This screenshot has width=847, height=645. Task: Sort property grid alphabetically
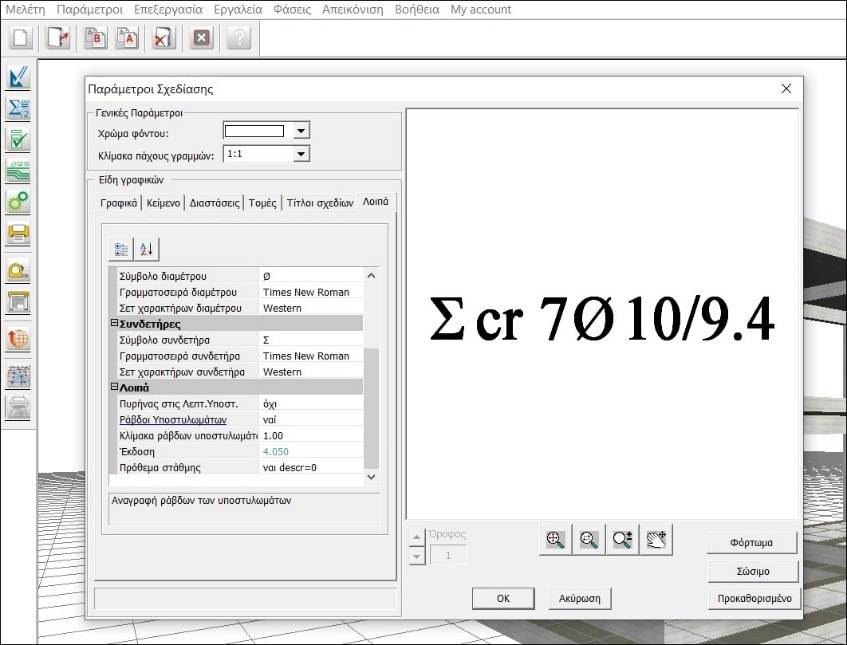(x=146, y=250)
